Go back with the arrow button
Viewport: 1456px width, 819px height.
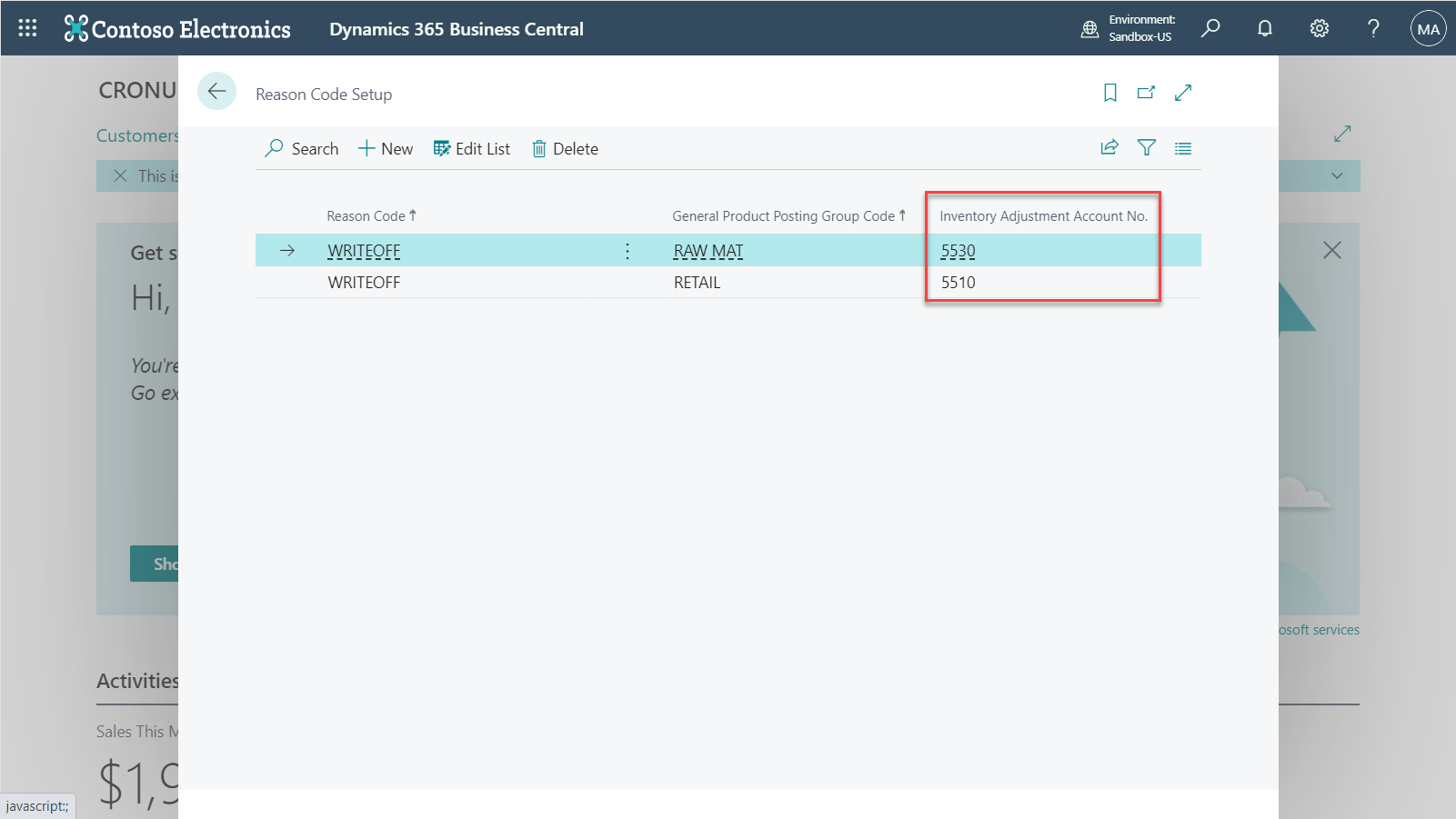pyautogui.click(x=216, y=91)
